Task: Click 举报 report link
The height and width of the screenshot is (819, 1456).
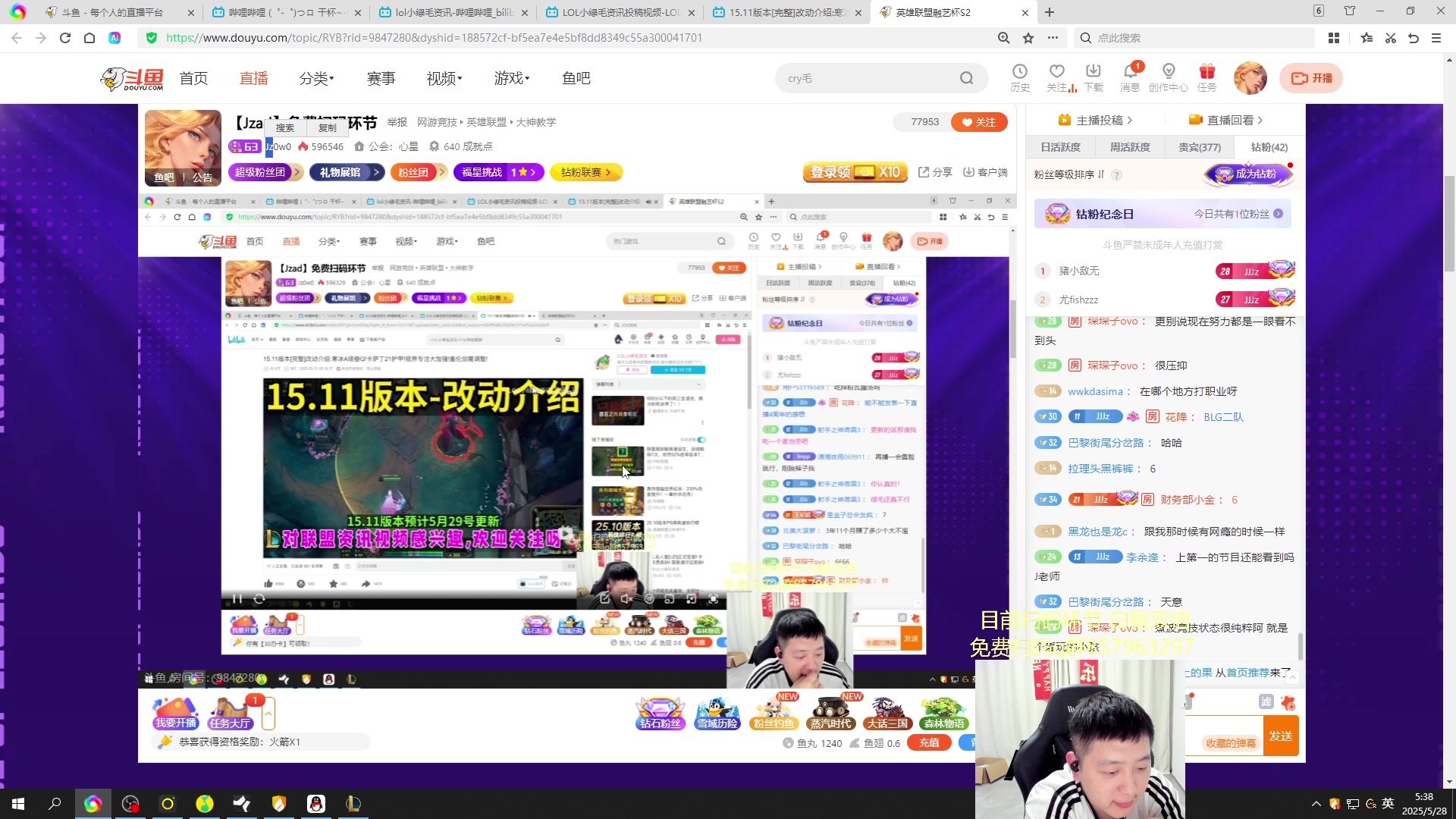Action: pyautogui.click(x=397, y=122)
